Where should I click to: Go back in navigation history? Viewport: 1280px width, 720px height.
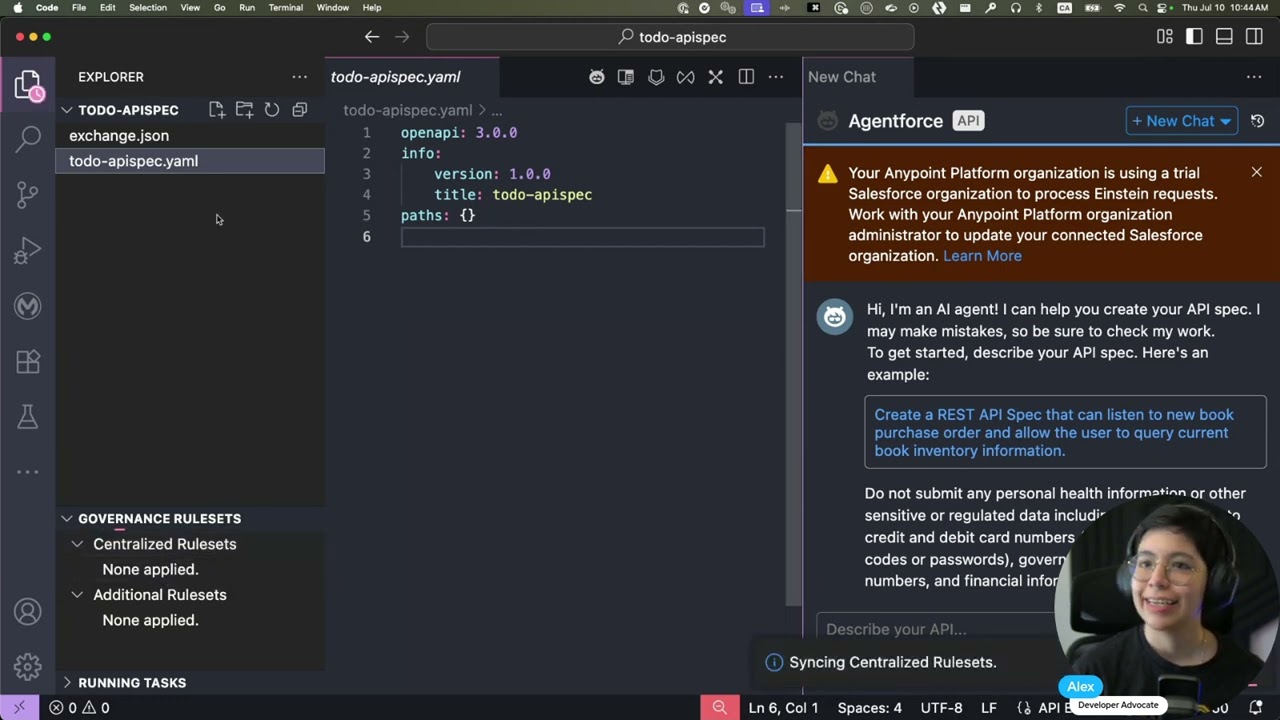(x=372, y=37)
